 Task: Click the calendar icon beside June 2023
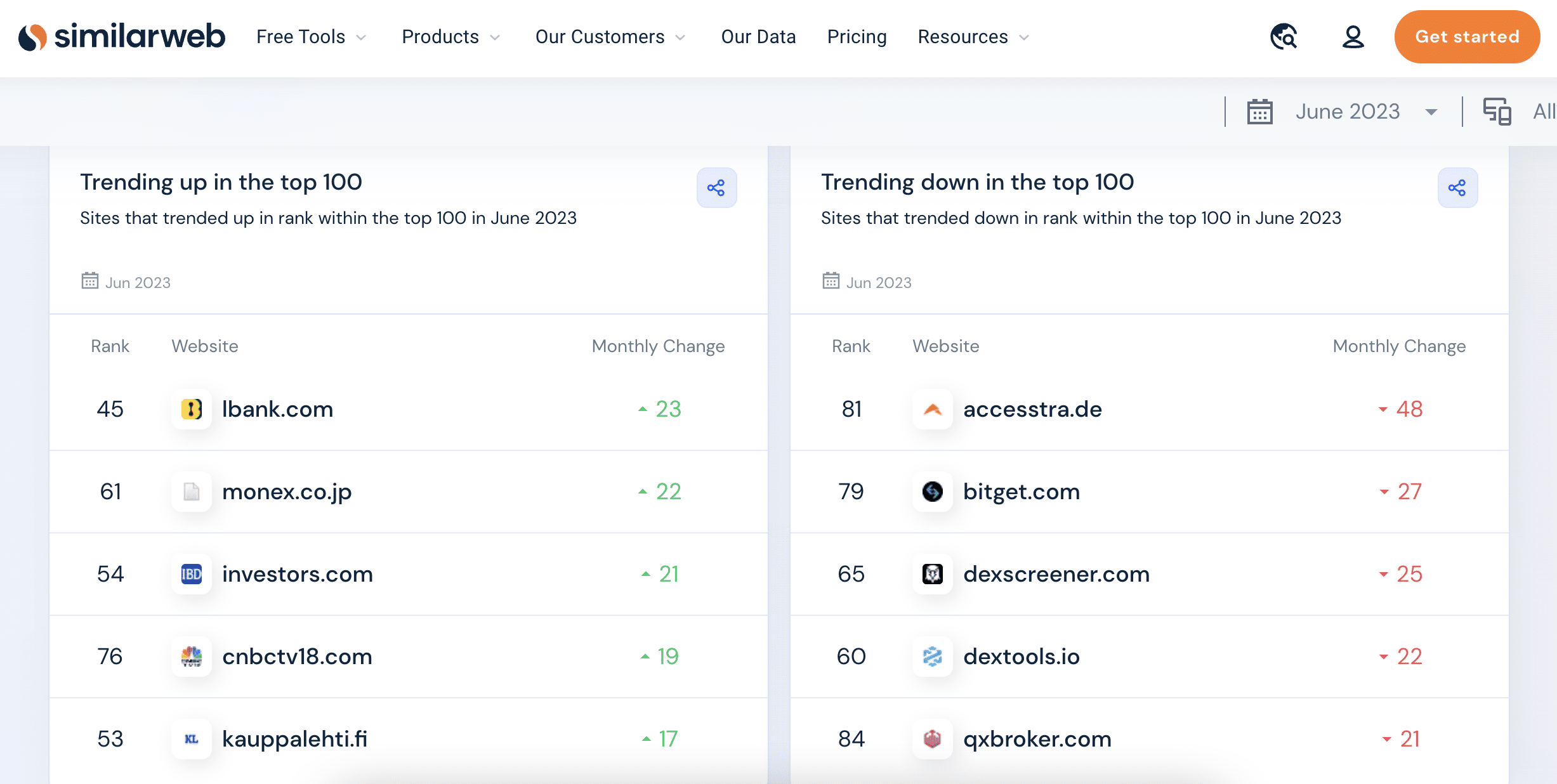pyautogui.click(x=1259, y=112)
